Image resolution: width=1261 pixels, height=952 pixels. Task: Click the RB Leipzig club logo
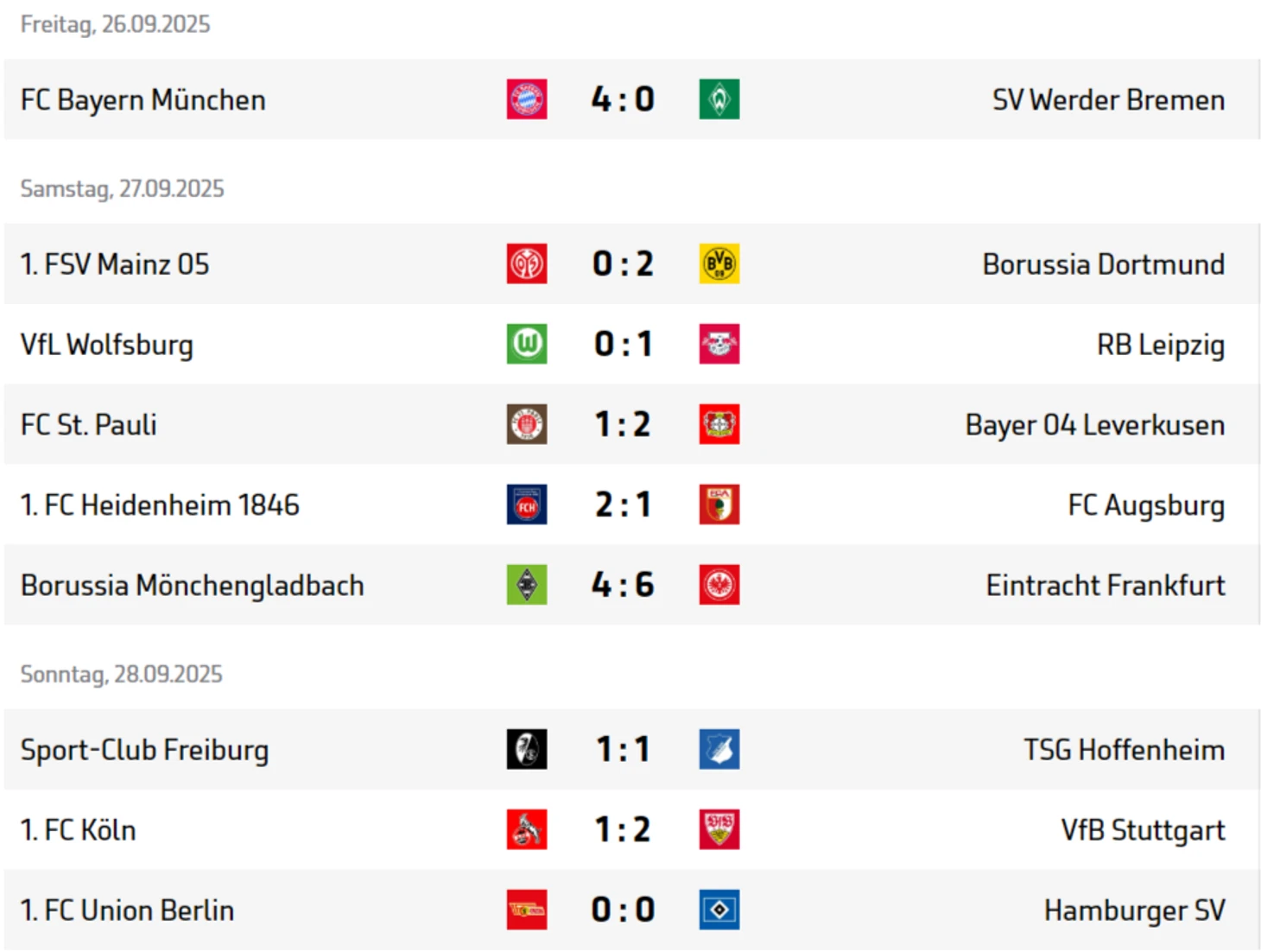[x=719, y=344]
